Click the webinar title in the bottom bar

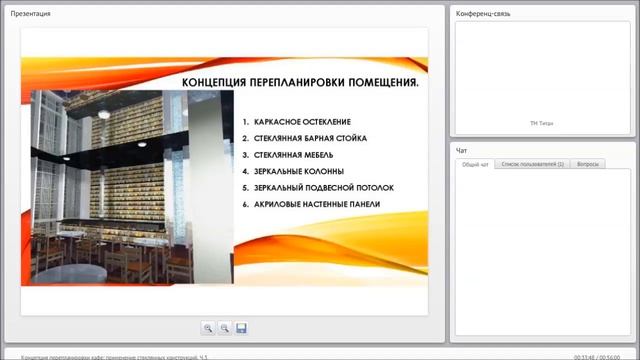click(114, 357)
